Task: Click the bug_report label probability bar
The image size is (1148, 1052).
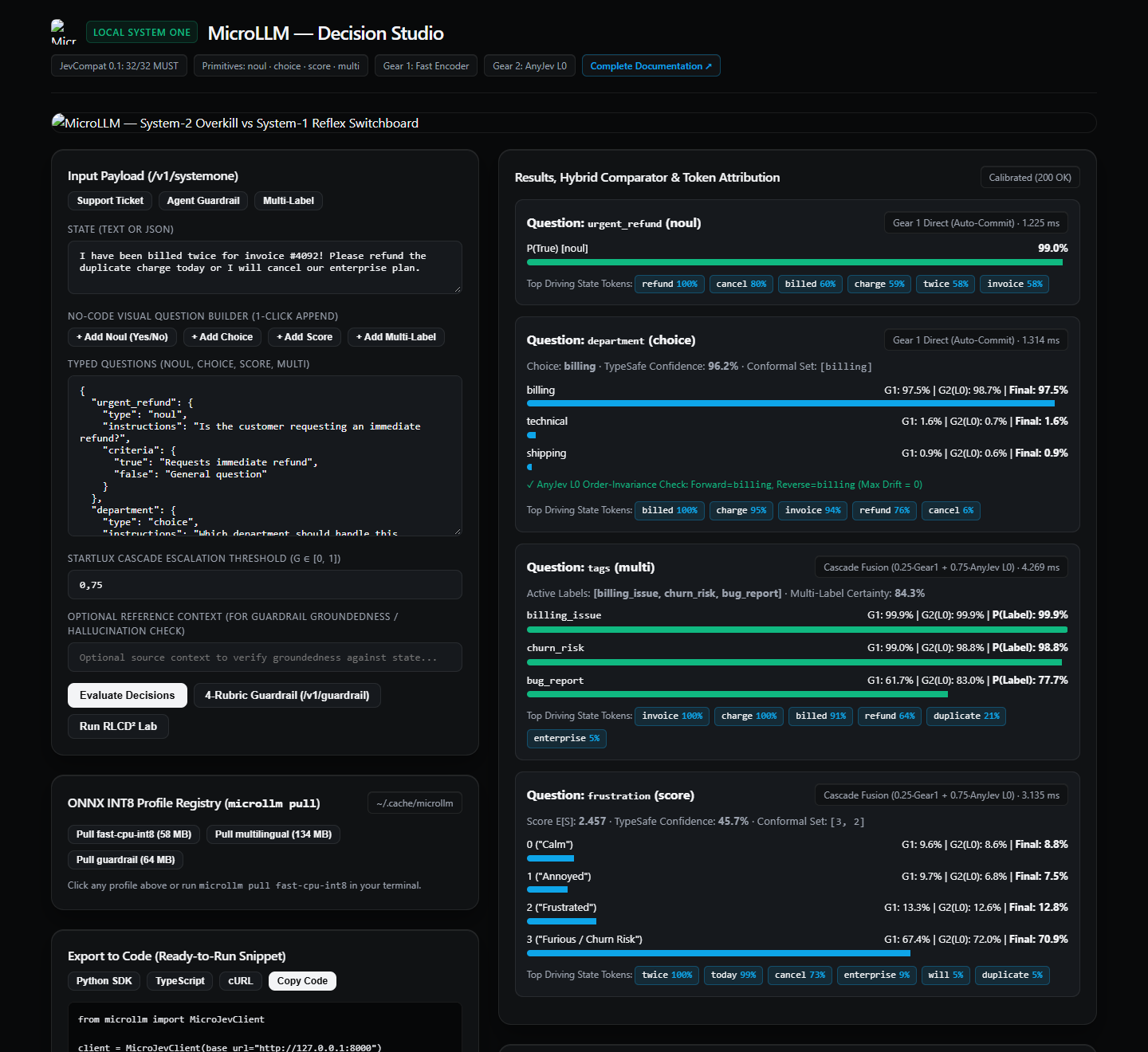Action: [797, 694]
